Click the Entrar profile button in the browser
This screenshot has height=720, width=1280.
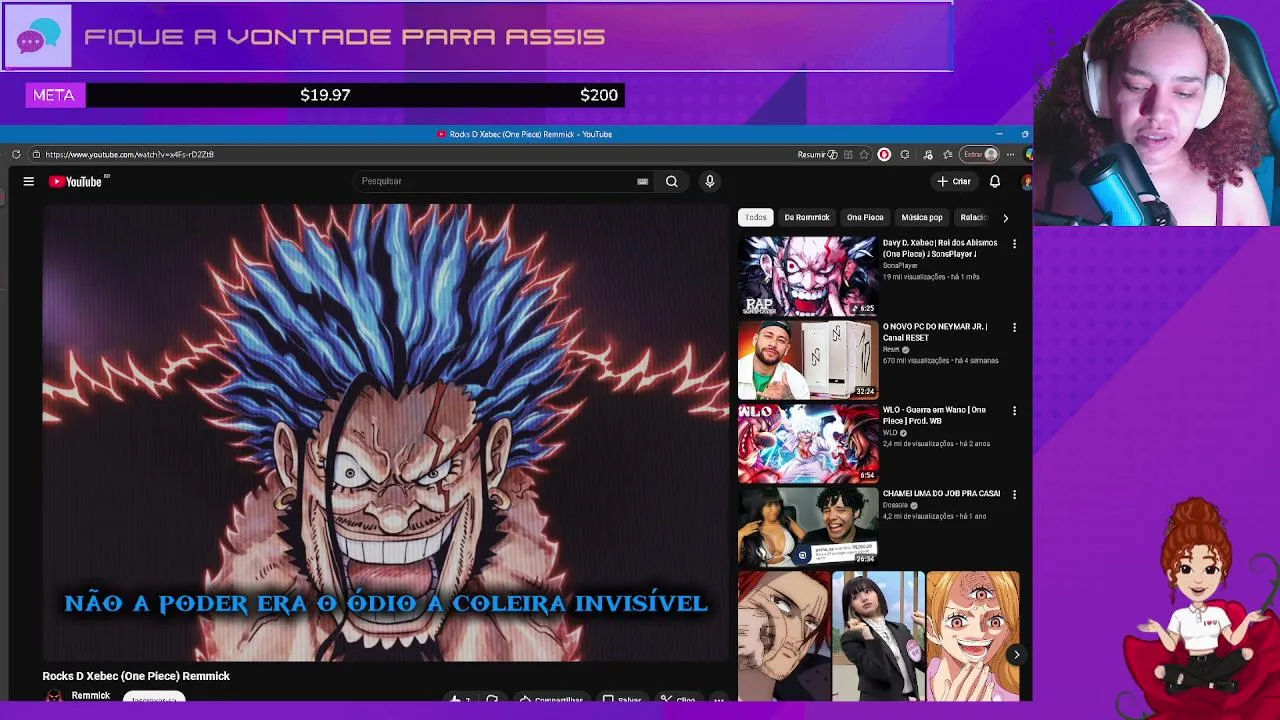pos(980,154)
